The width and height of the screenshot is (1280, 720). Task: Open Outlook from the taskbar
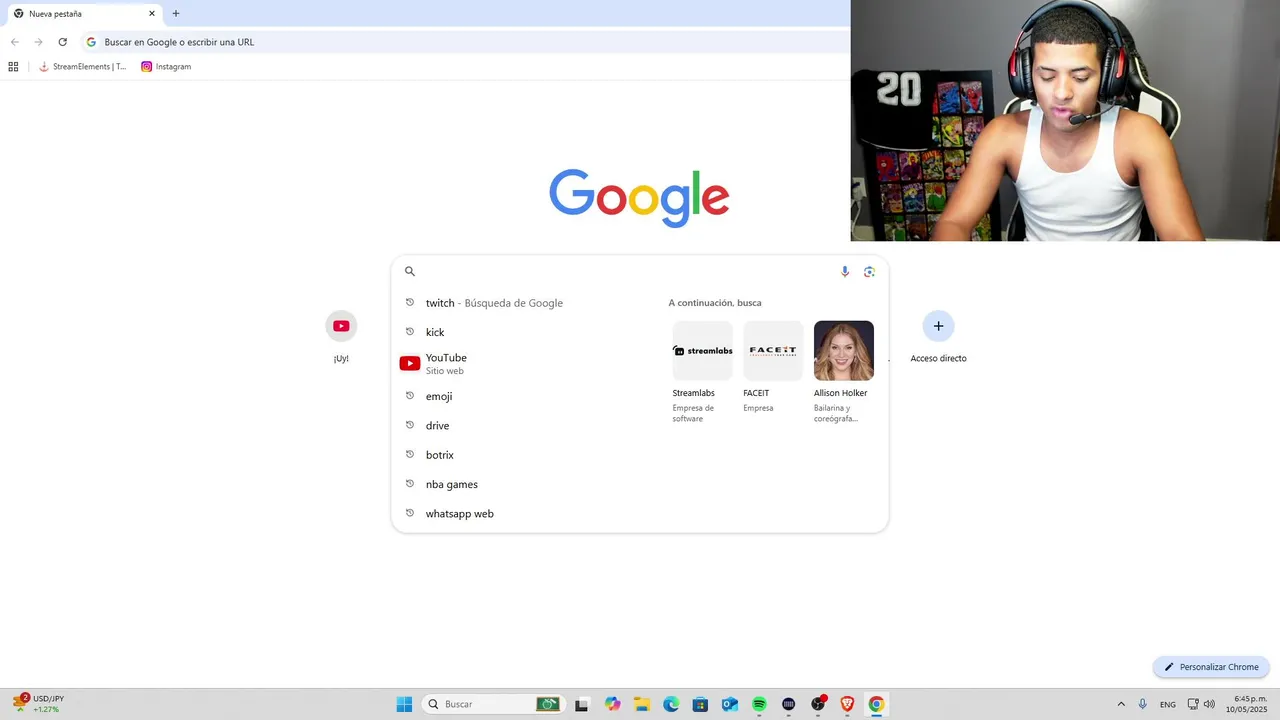[730, 704]
